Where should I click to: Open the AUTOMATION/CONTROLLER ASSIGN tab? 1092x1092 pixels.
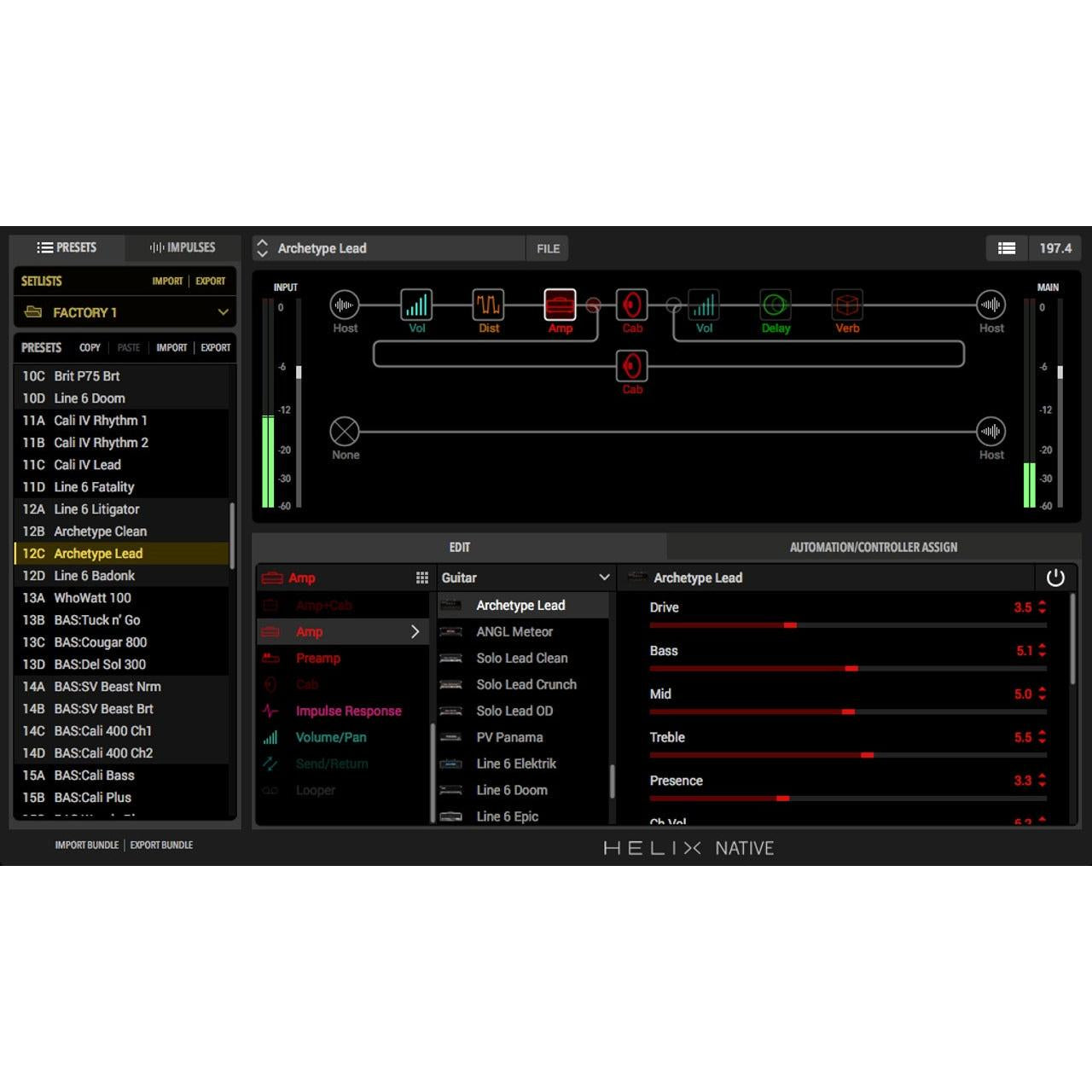pos(873,547)
